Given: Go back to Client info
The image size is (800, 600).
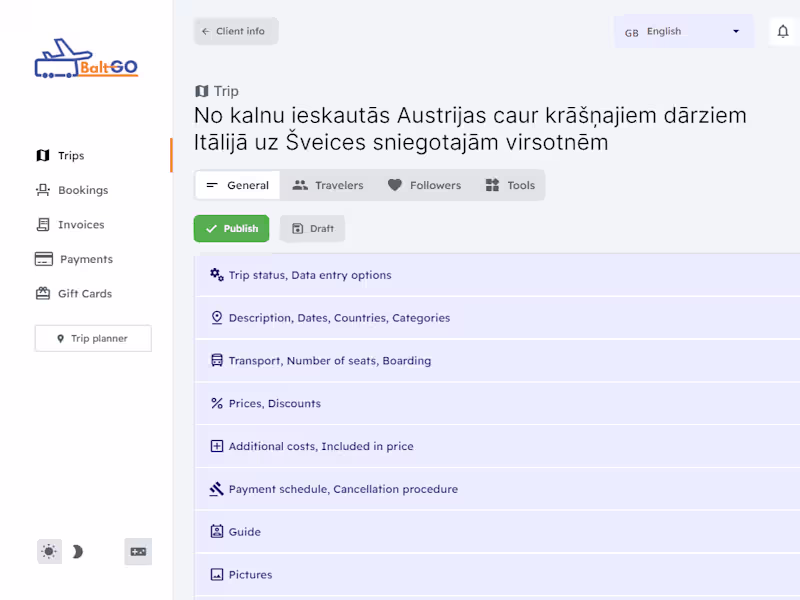Looking at the screenshot, I should click(235, 31).
